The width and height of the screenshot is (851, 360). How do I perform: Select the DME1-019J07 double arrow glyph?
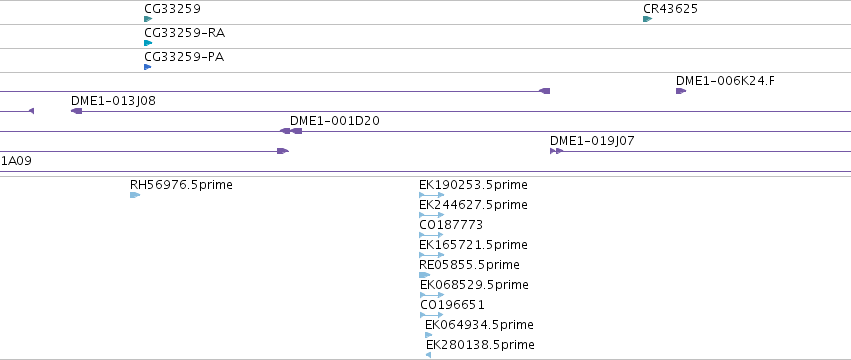click(557, 151)
